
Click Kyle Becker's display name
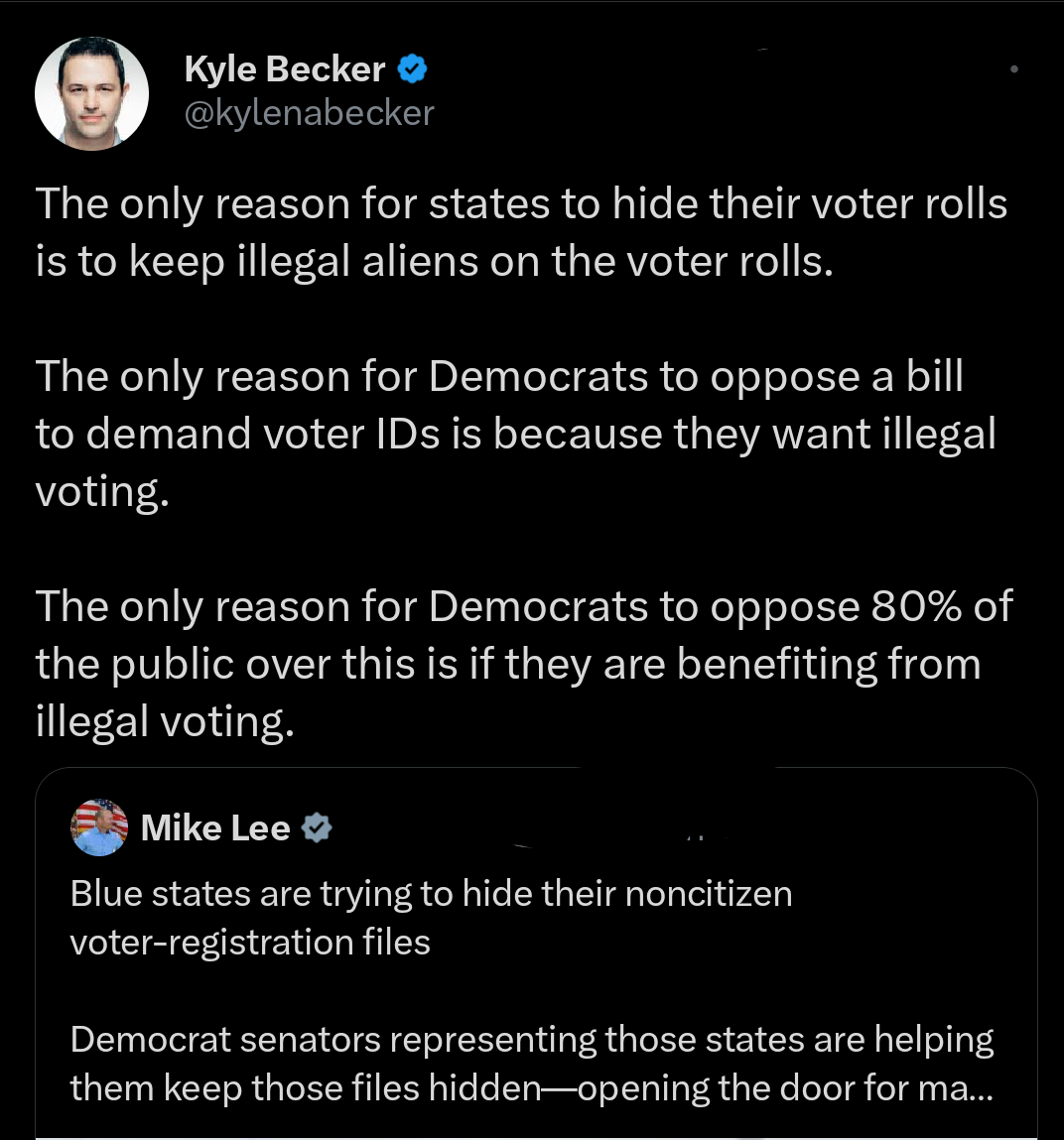coord(283,68)
